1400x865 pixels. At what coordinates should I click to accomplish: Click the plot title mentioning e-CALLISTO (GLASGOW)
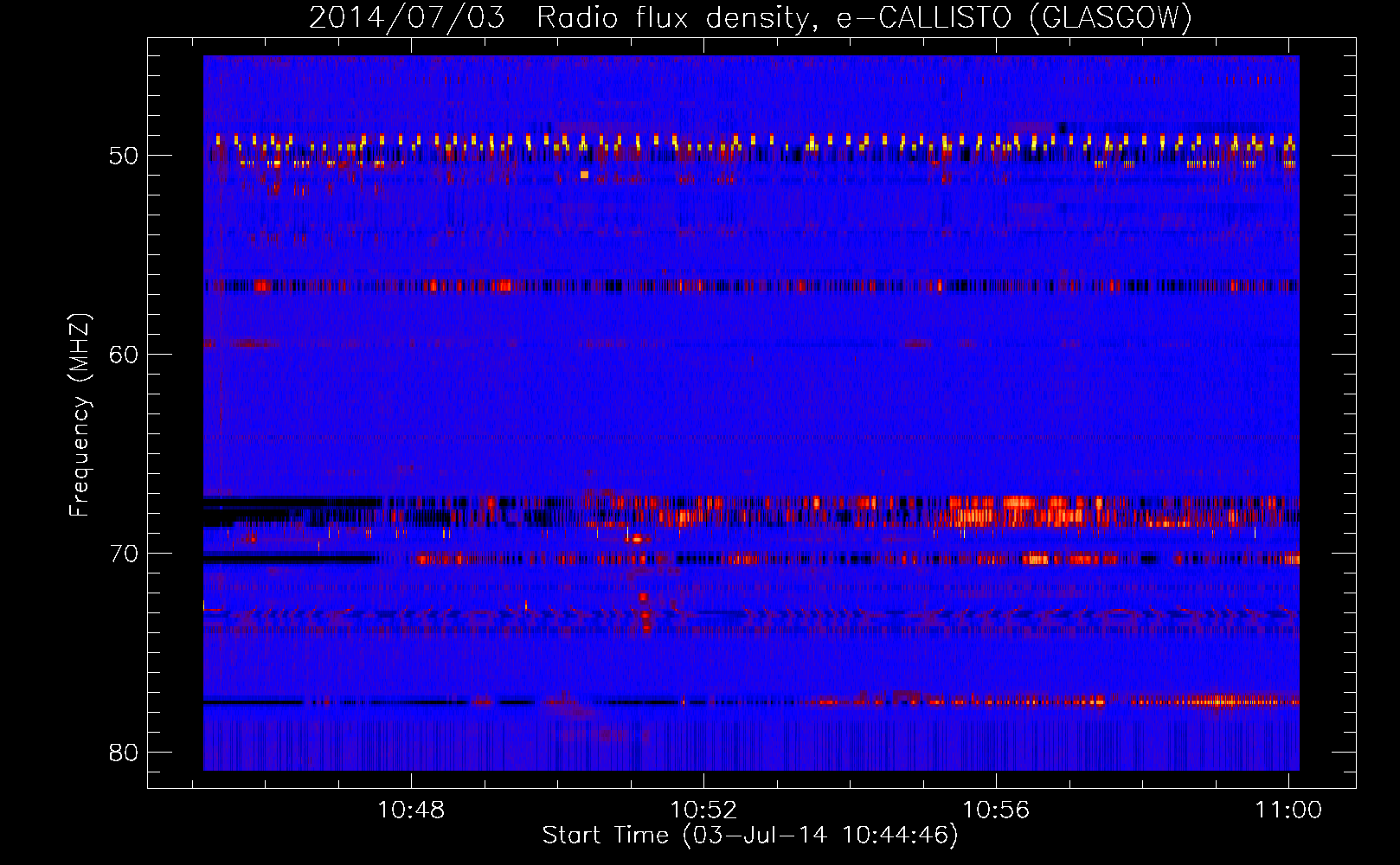point(750,17)
